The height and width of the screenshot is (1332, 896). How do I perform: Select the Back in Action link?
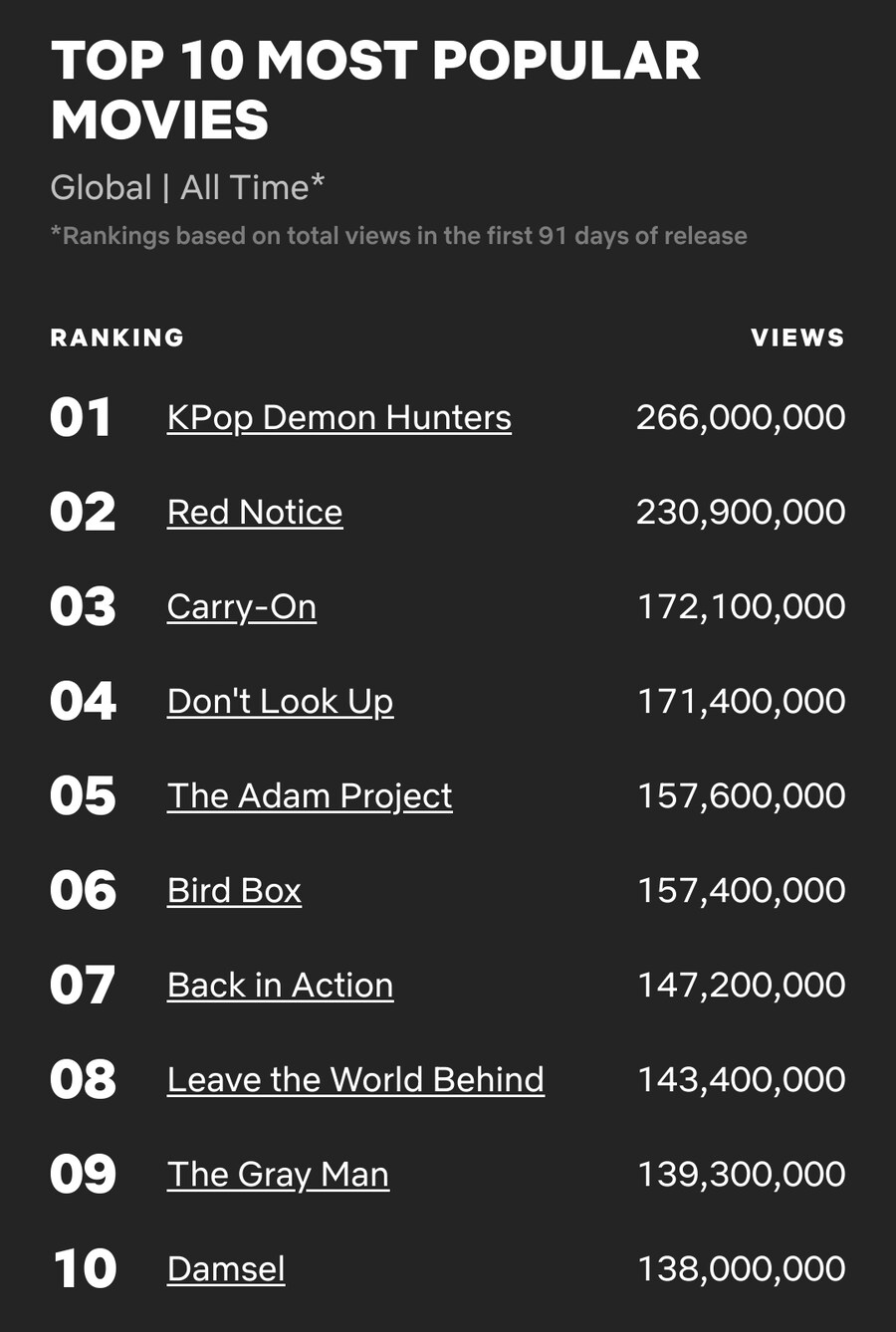click(x=281, y=985)
